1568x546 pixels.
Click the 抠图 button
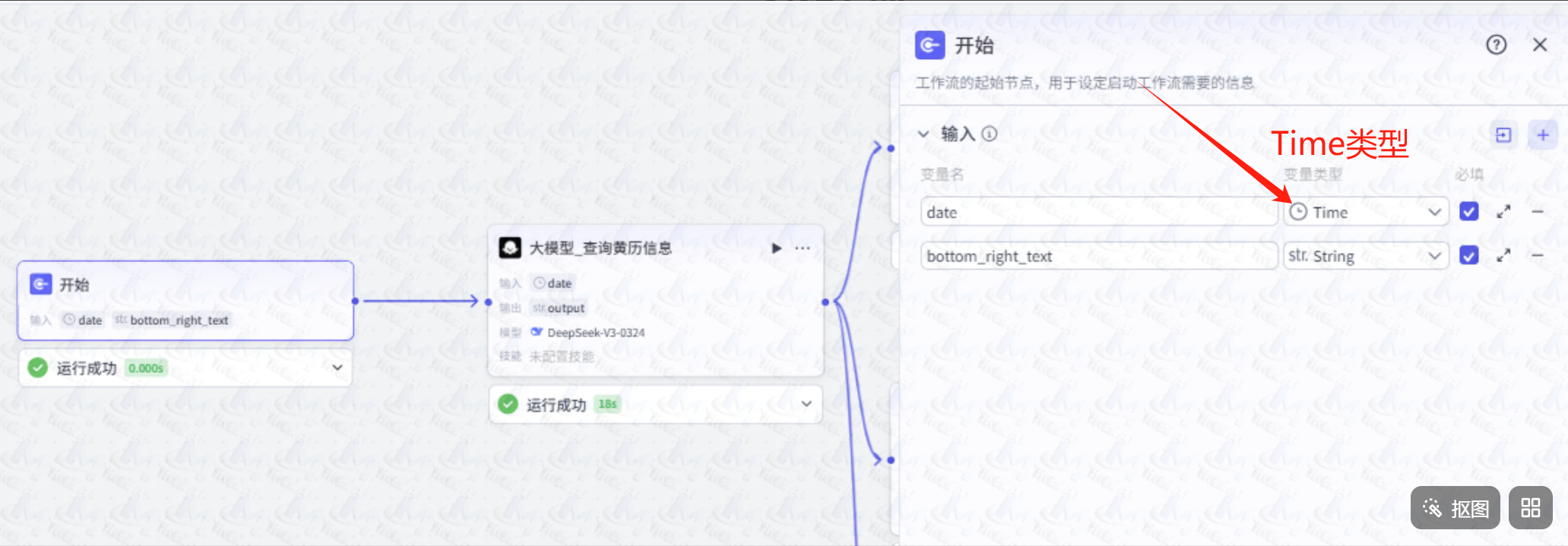click(1455, 508)
